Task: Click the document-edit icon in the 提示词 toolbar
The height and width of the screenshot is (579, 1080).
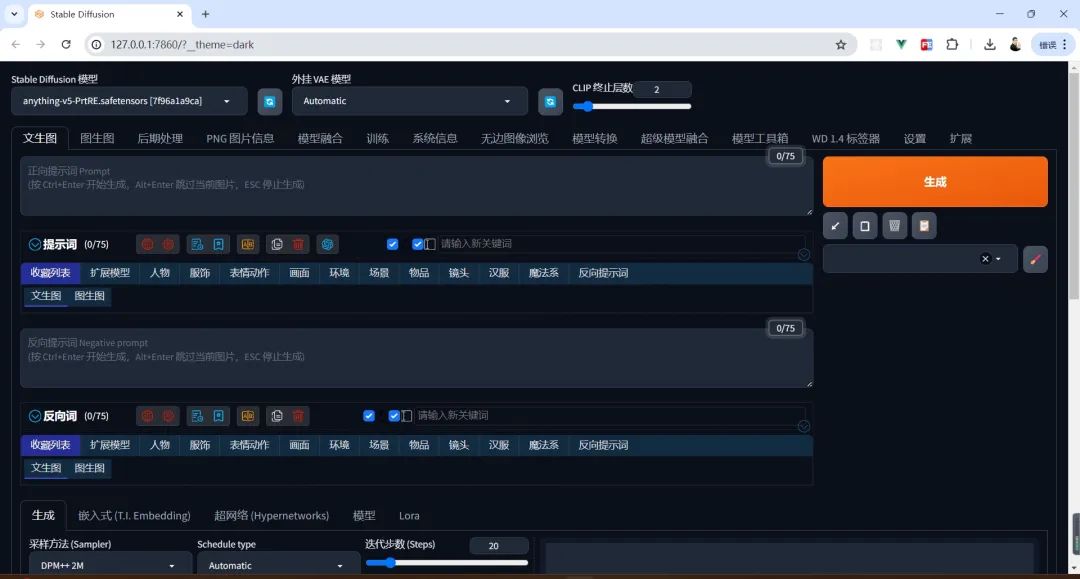Action: coord(197,244)
